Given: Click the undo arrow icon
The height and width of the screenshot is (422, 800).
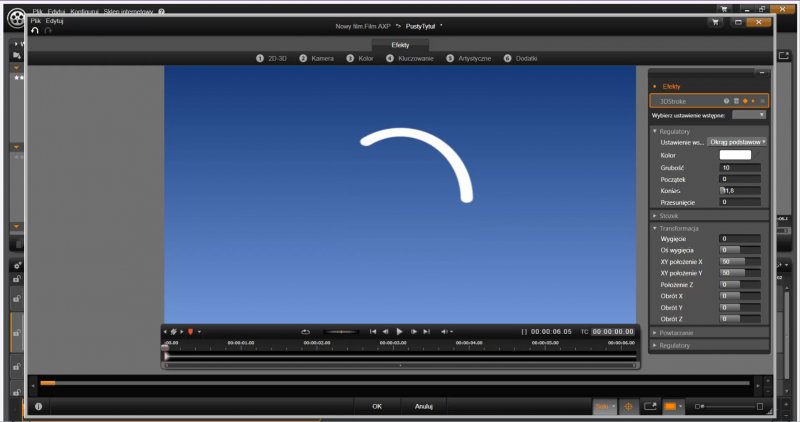Looking at the screenshot, I should pos(35,30).
